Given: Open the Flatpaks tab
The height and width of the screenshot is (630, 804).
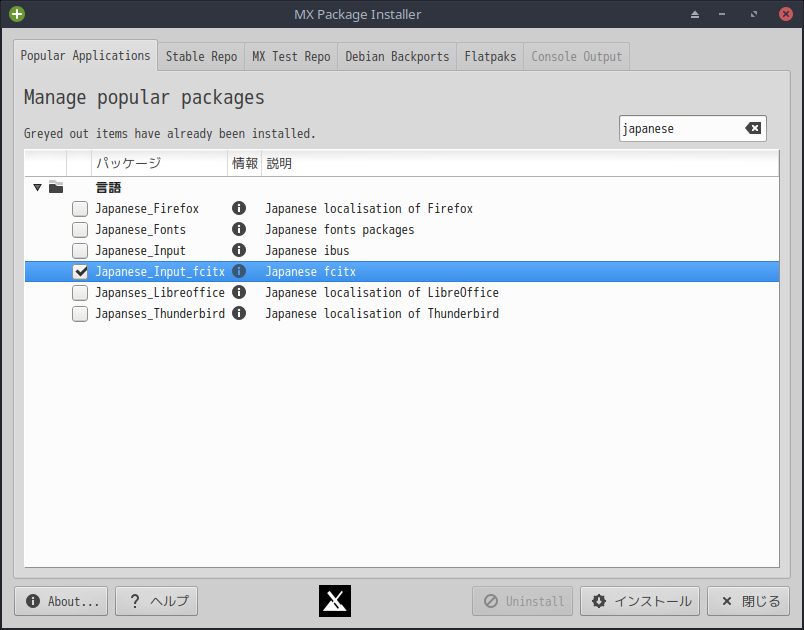Looking at the screenshot, I should tap(490, 56).
